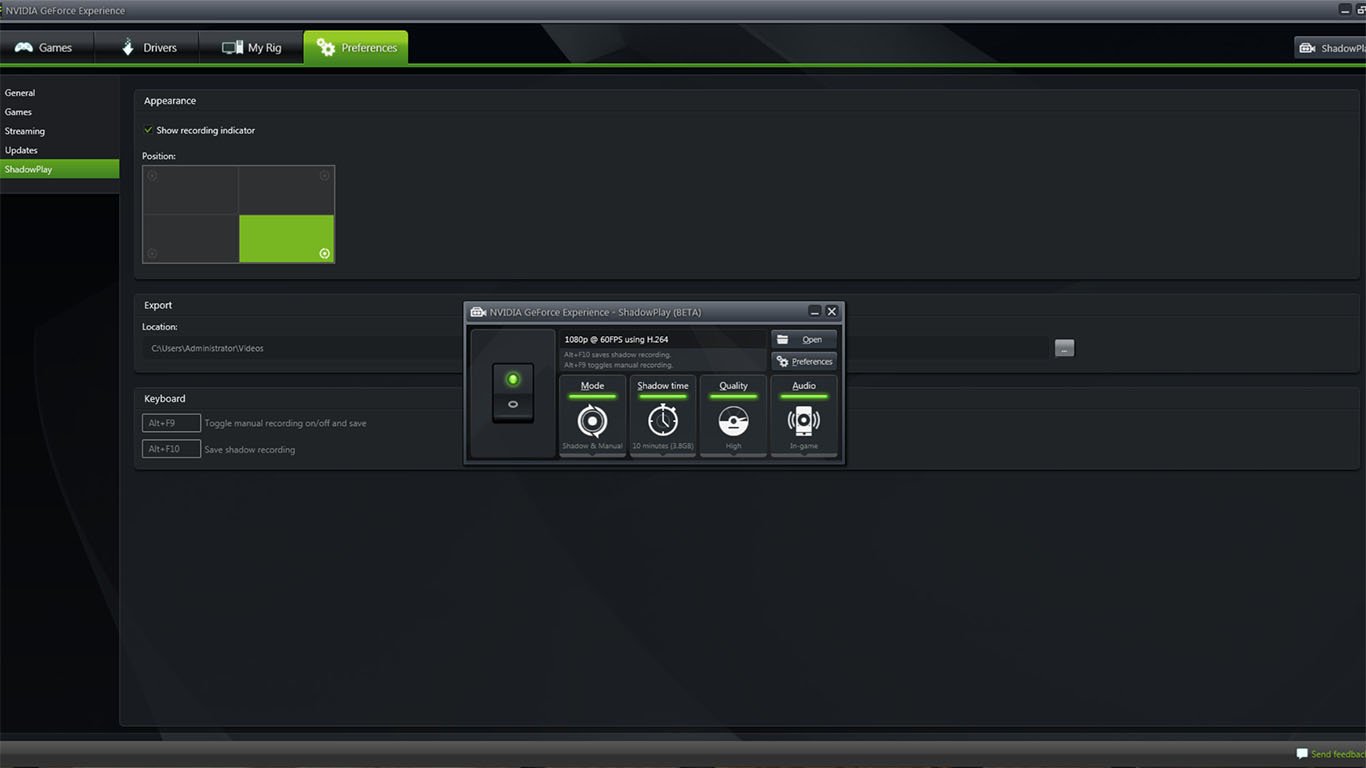Click the Alt+F9 hotkey field
This screenshot has height=768, width=1366.
(171, 423)
